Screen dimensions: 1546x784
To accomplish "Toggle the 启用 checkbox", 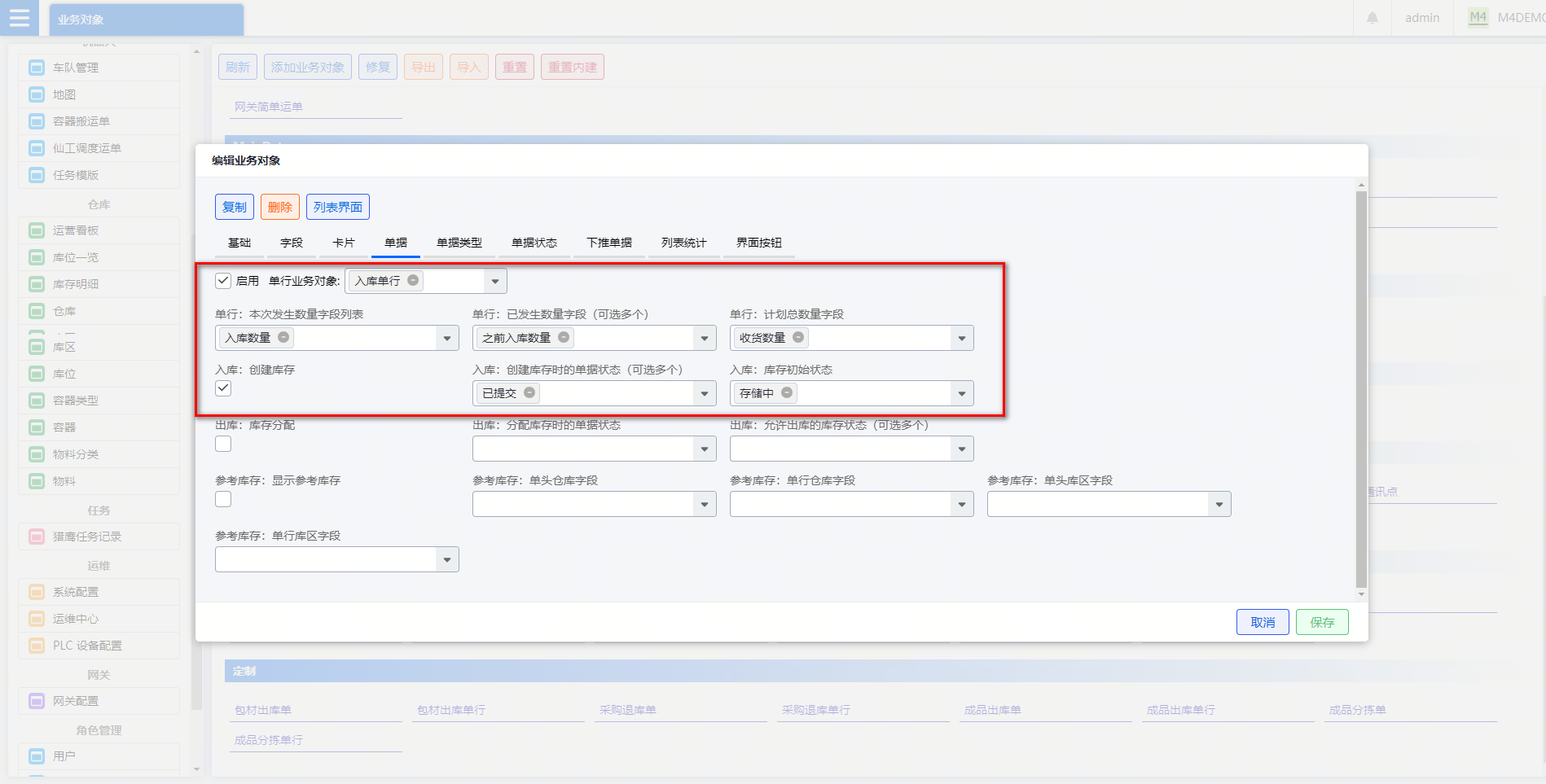I will pos(223,281).
